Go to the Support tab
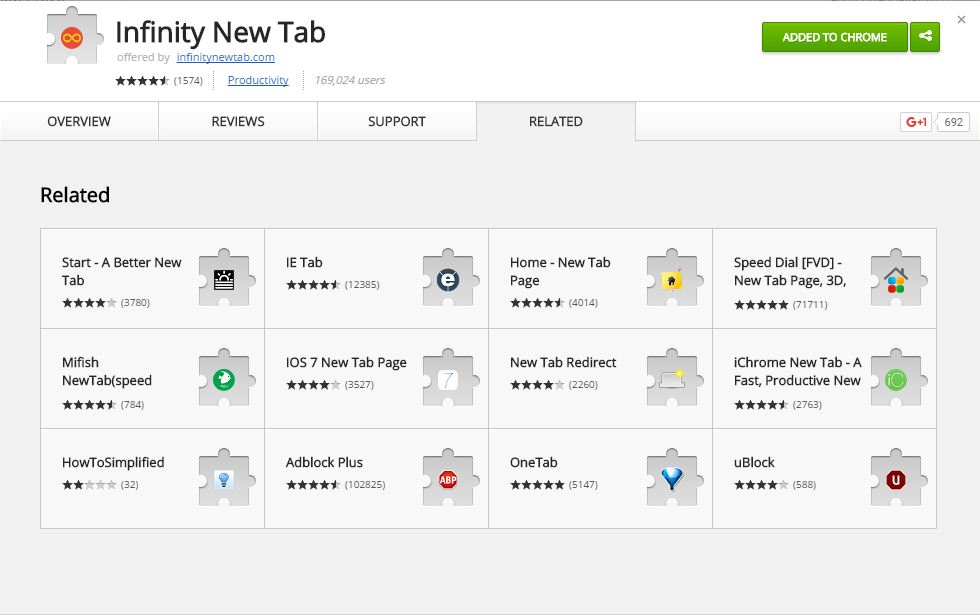Image resolution: width=980 pixels, height=615 pixels. click(397, 121)
